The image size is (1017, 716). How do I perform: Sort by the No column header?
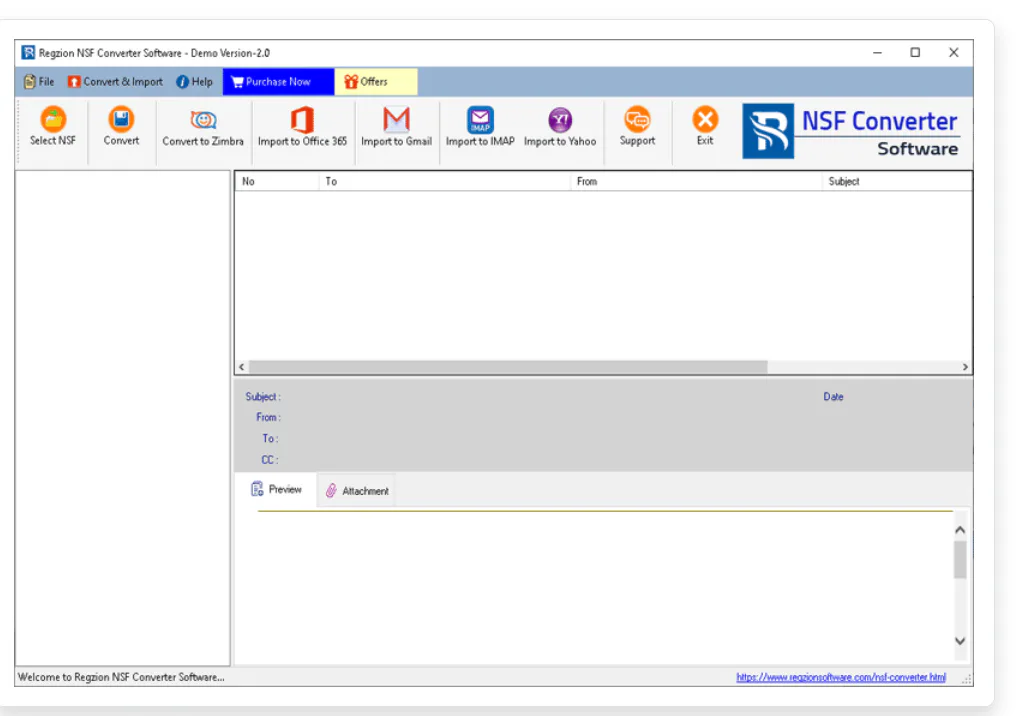coord(277,182)
